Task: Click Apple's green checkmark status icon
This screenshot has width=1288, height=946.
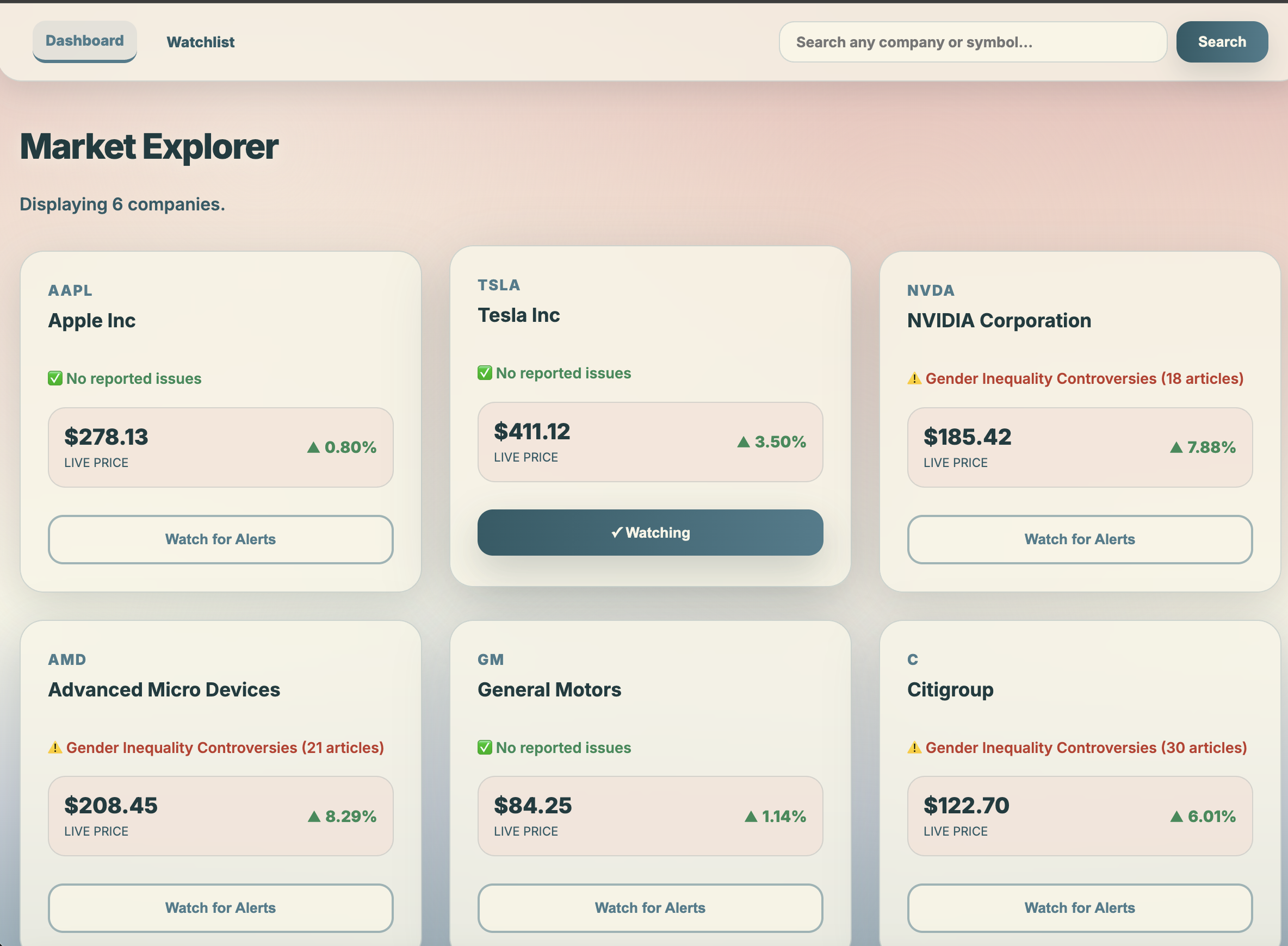Action: coord(55,378)
